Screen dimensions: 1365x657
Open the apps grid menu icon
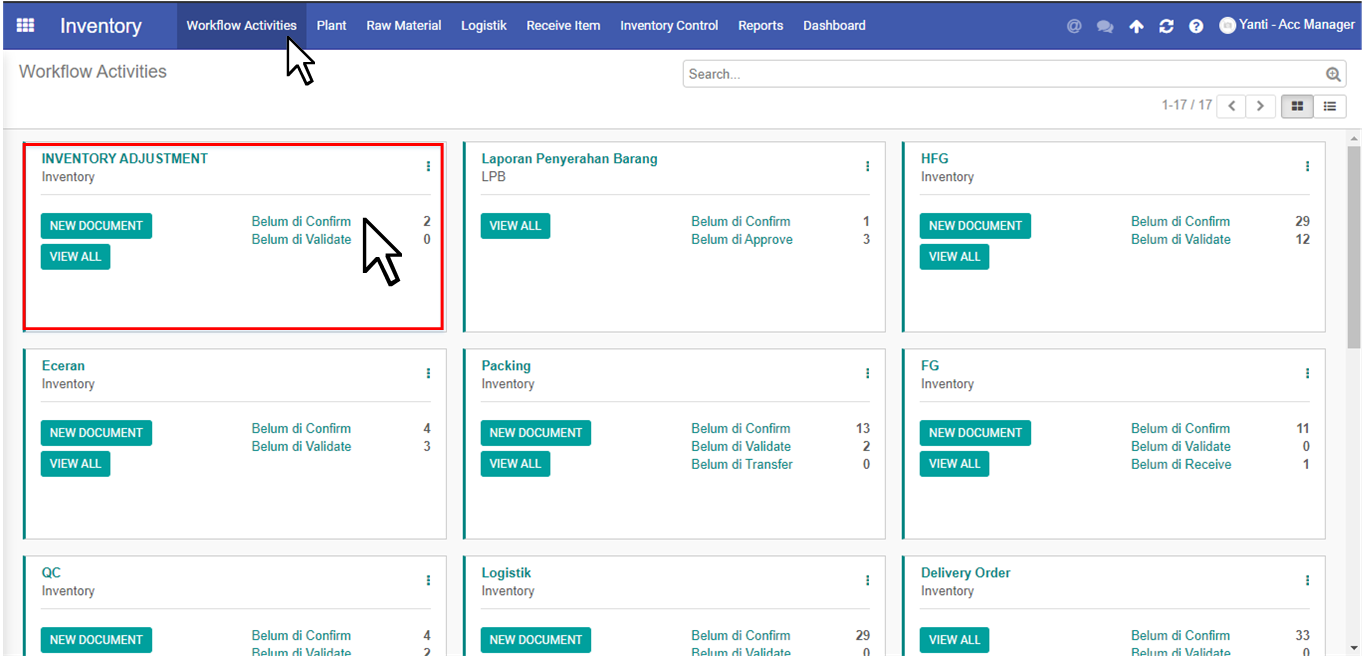26,26
